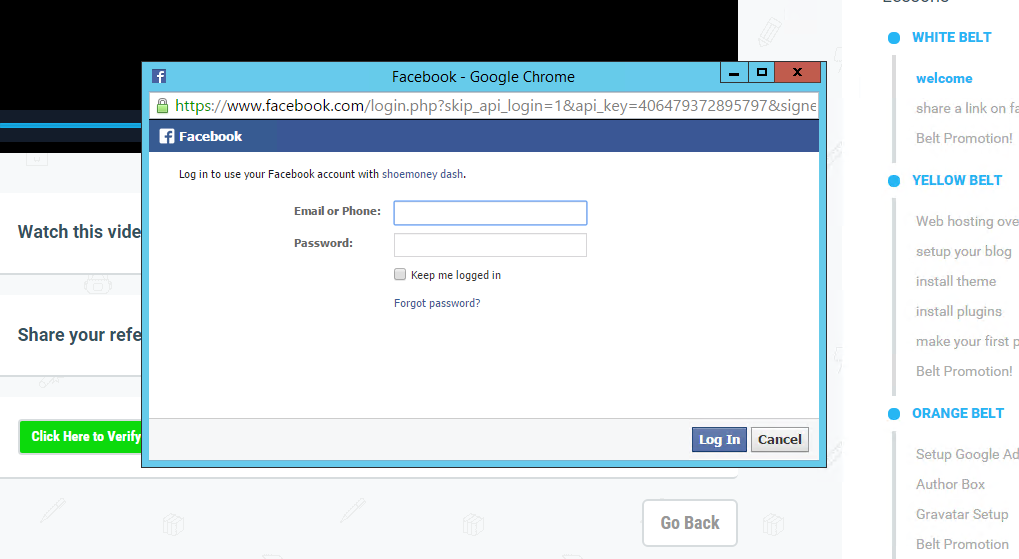This screenshot has height=559, width=1019.
Task: Click the Facebook favicon in popup title bar
Action: [x=159, y=76]
